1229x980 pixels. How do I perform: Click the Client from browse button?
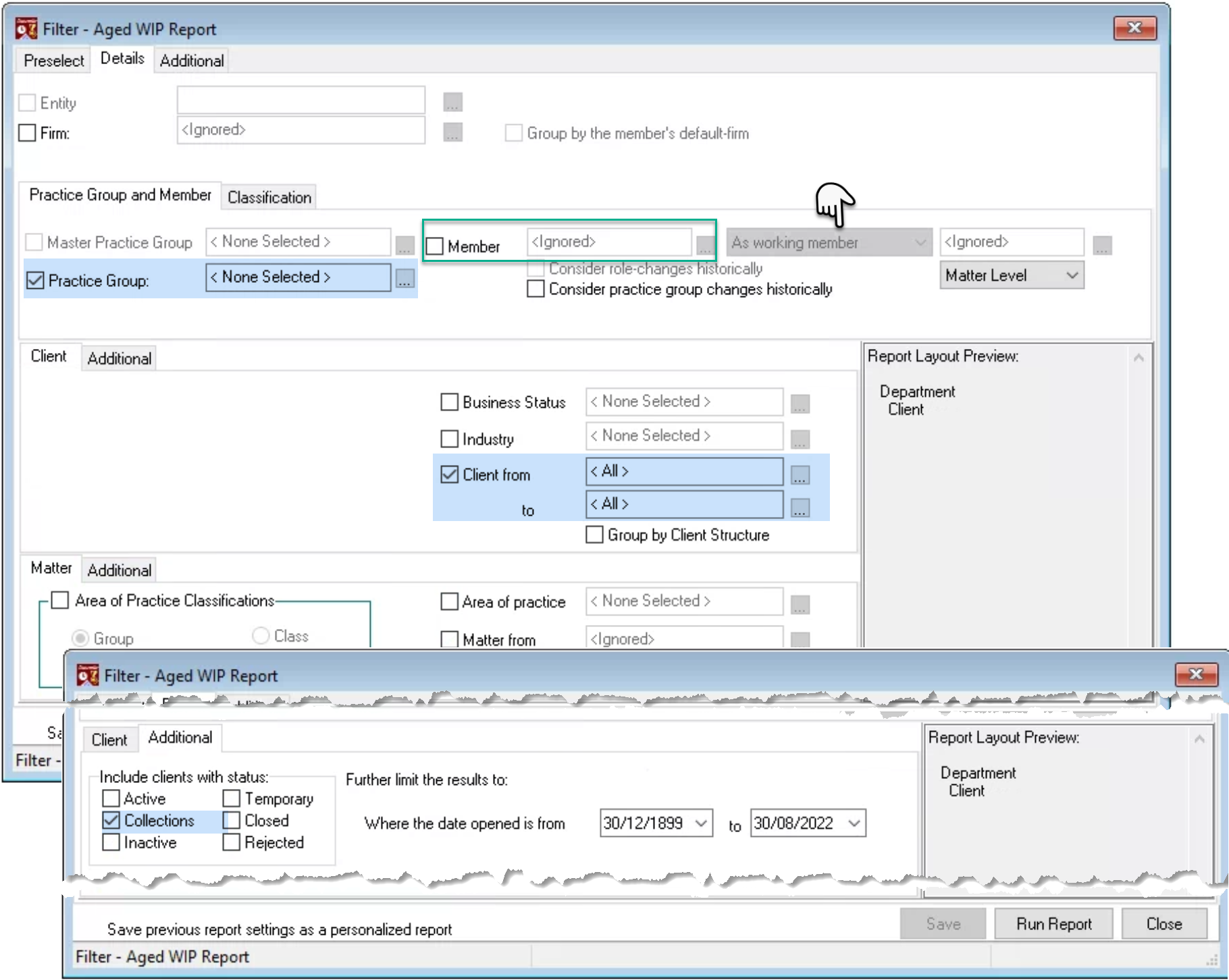800,475
